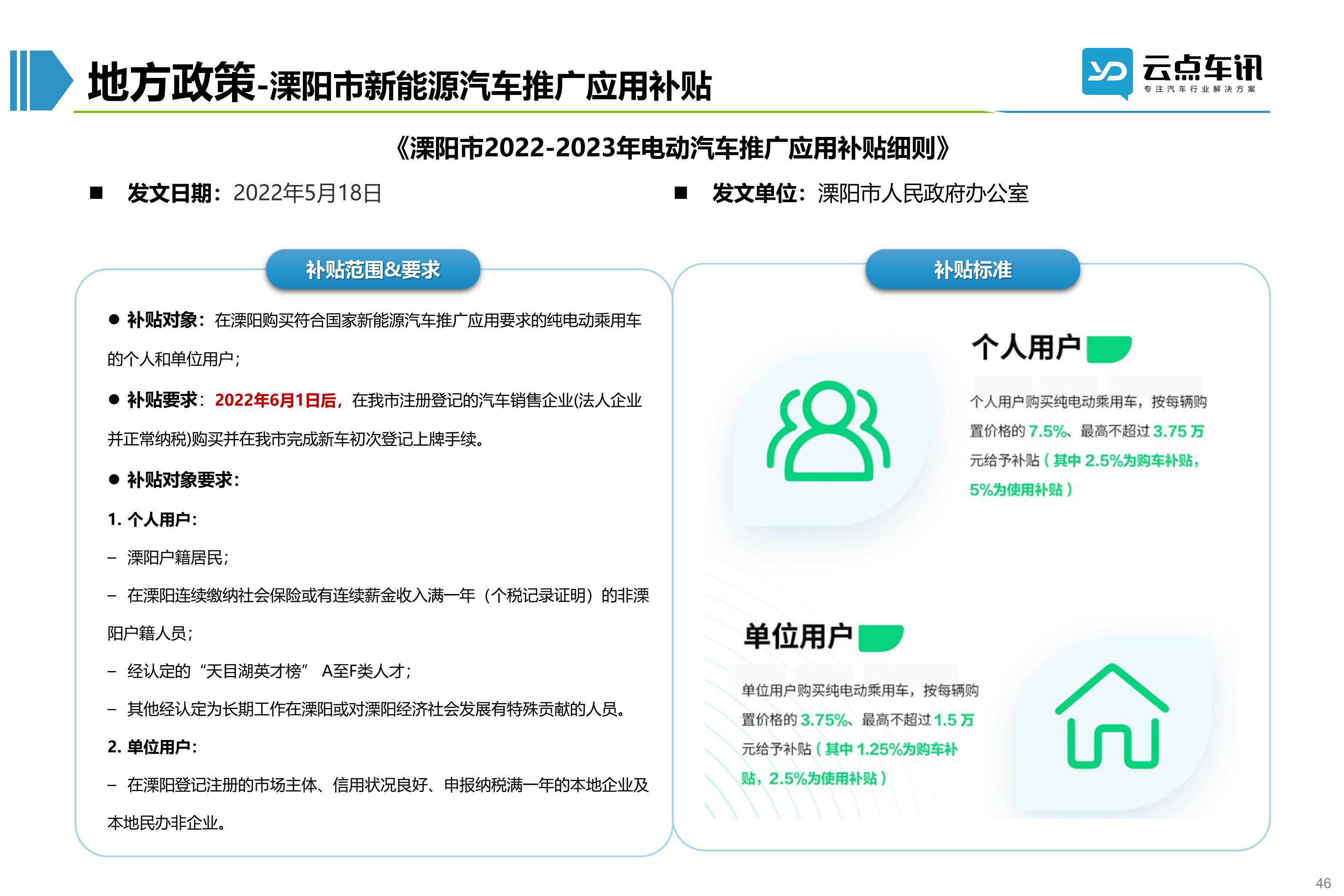
Task: Click the green 7.5% figure
Action: pyautogui.click(x=1047, y=431)
